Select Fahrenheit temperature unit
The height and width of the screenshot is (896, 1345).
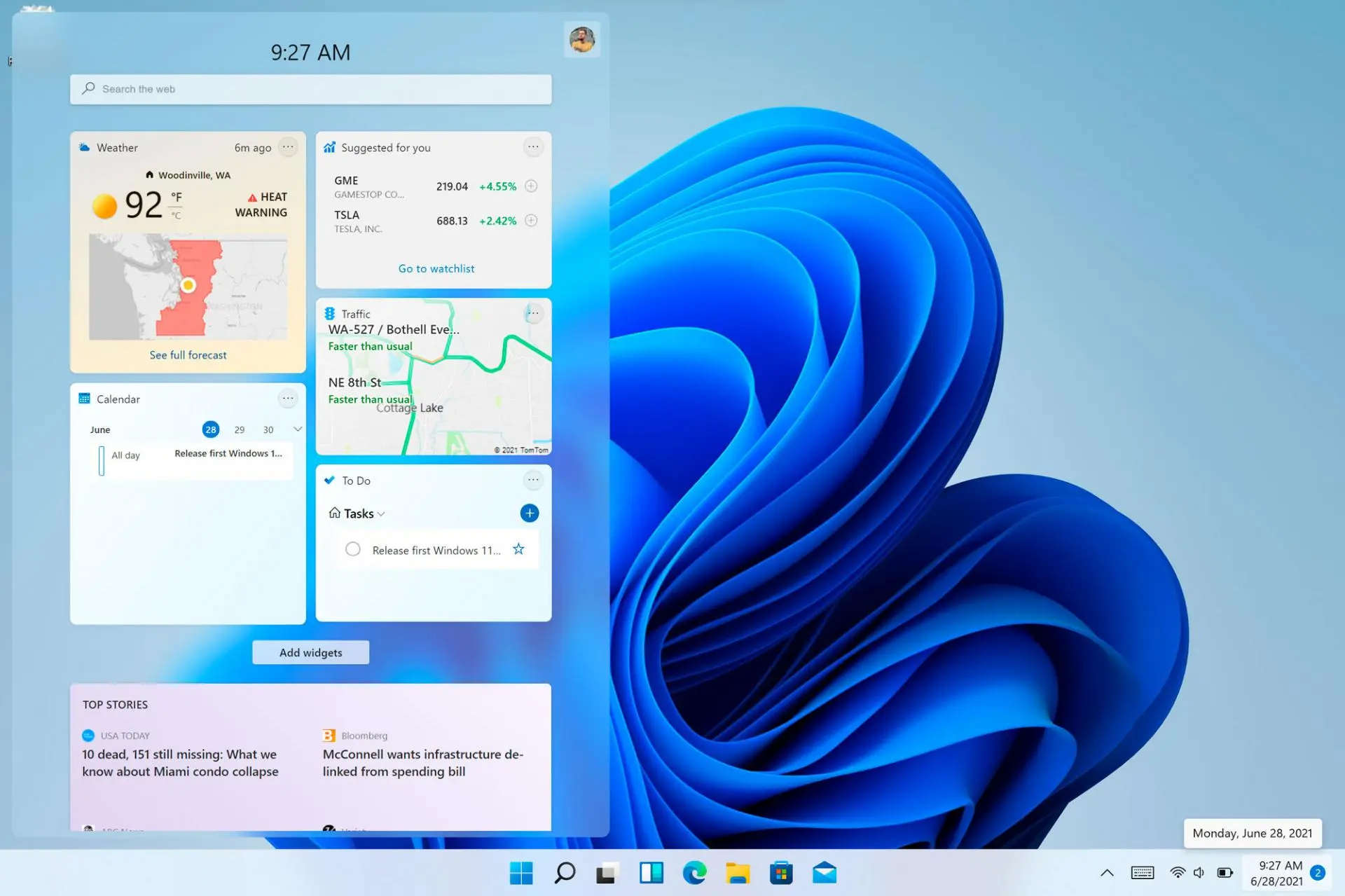[177, 197]
